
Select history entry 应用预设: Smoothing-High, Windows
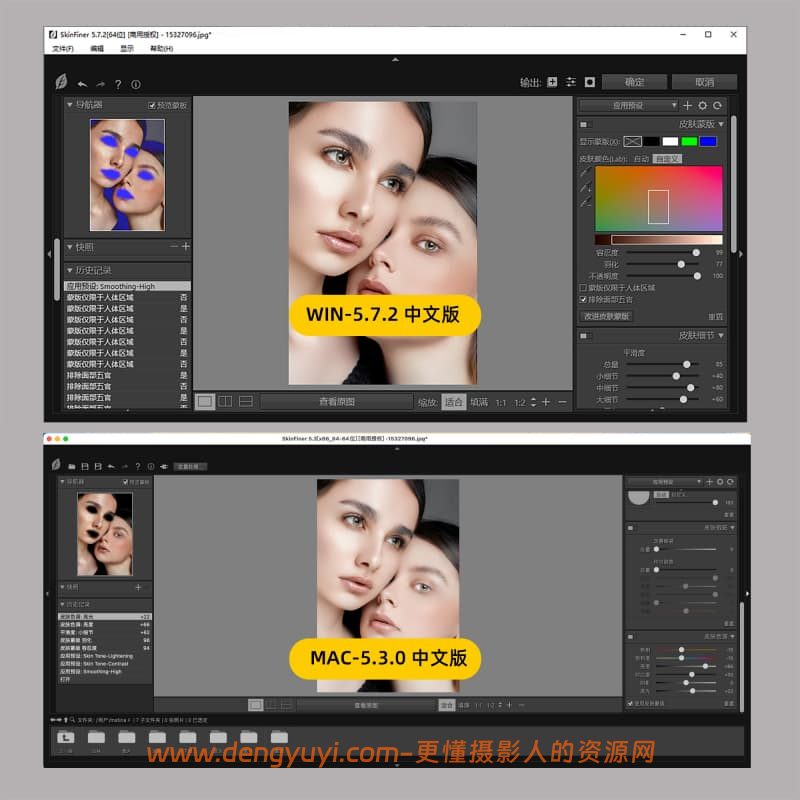click(x=127, y=286)
